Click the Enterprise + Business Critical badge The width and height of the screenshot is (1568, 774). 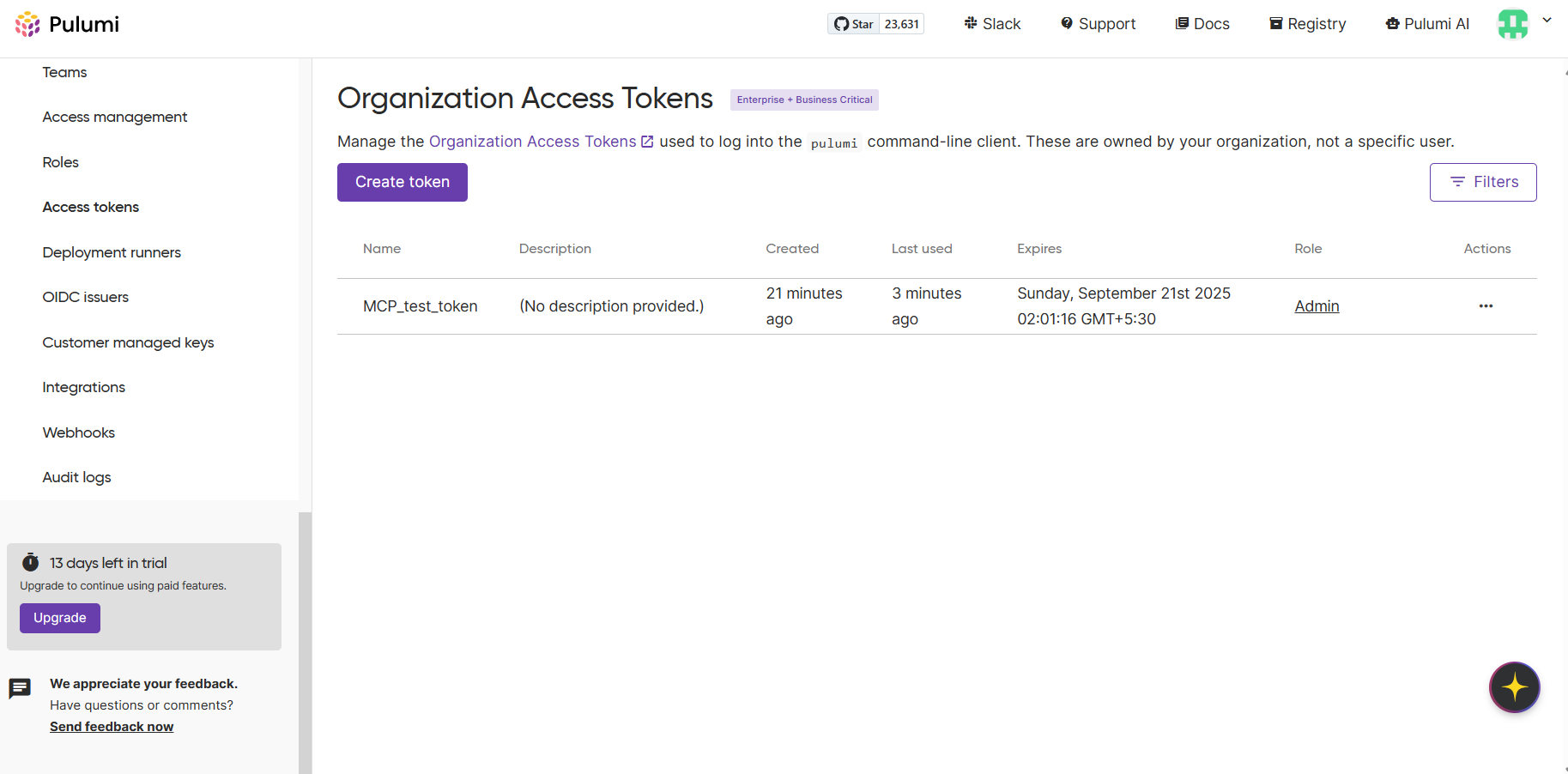point(804,100)
